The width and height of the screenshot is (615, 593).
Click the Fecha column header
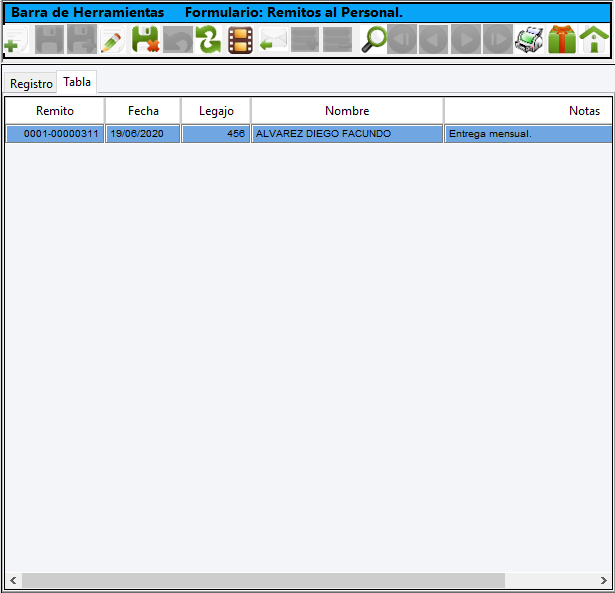coord(143,111)
